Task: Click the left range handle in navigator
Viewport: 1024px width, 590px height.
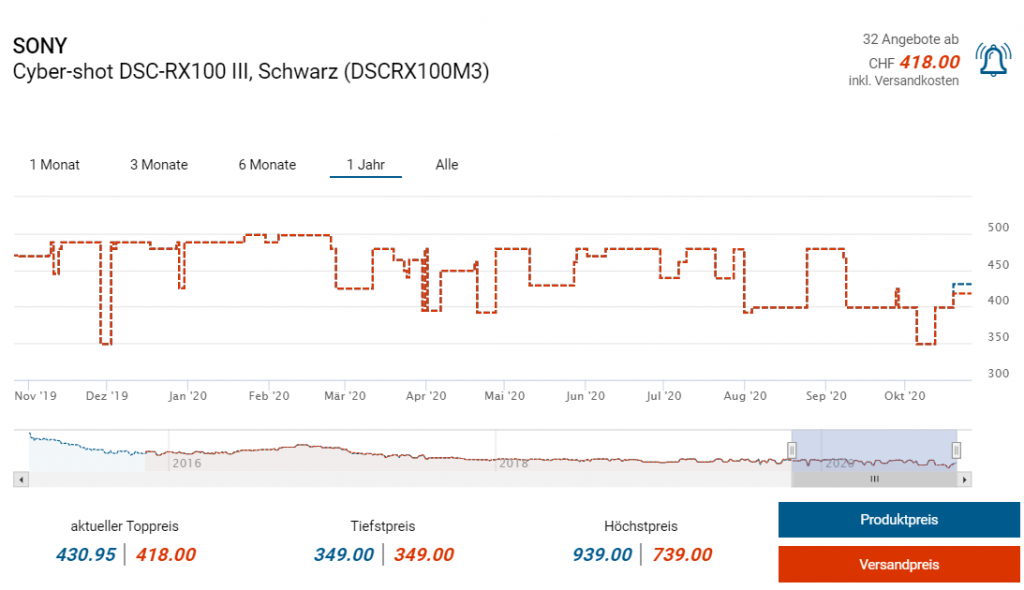Action: coord(792,450)
